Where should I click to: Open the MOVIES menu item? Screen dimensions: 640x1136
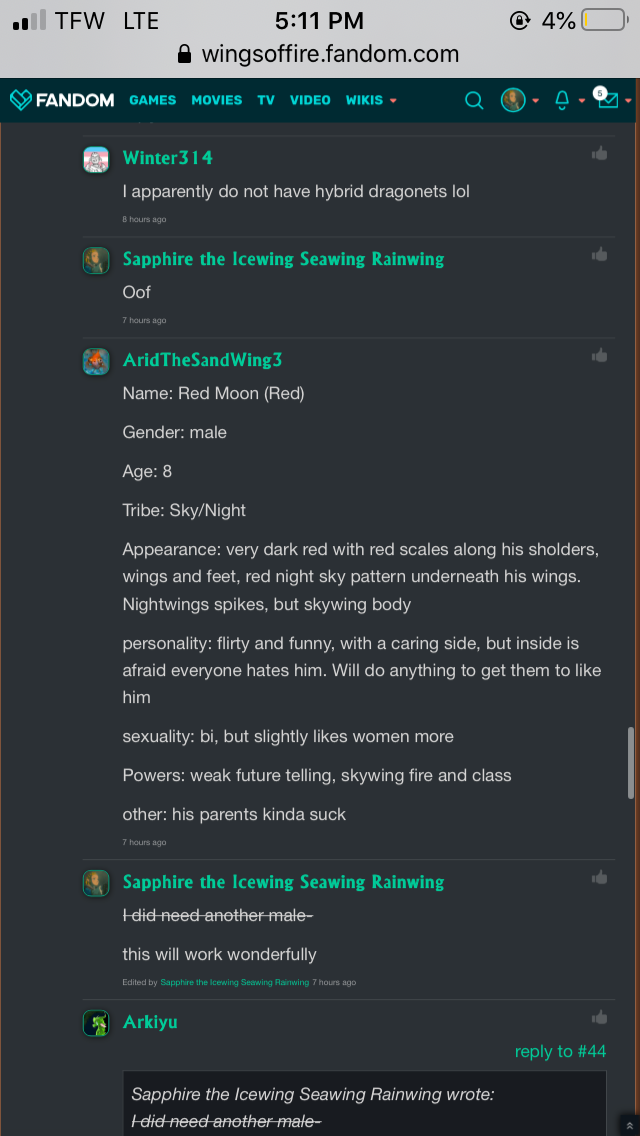[x=216, y=100]
